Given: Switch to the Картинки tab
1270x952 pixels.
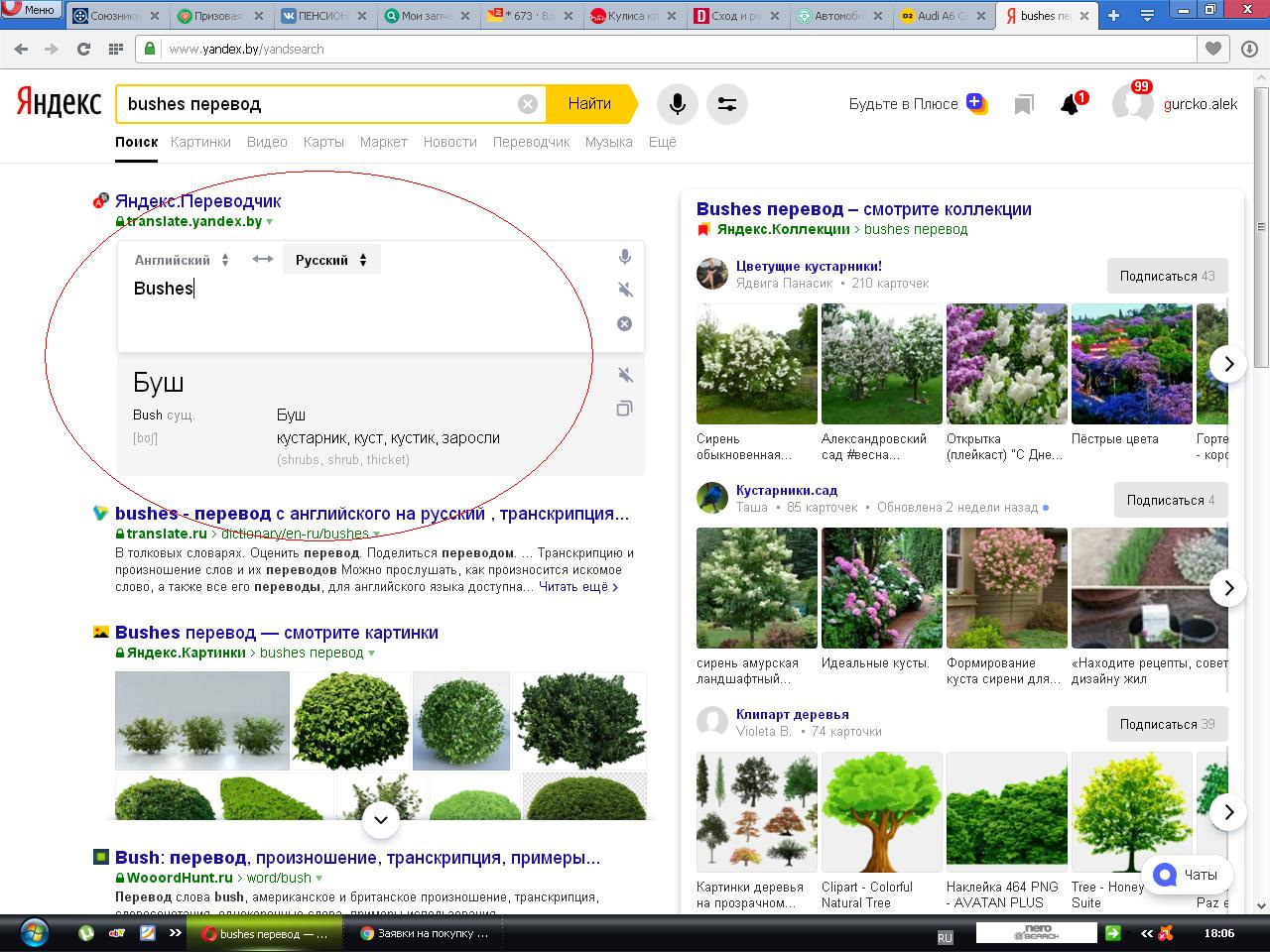Looking at the screenshot, I should pyautogui.click(x=200, y=142).
